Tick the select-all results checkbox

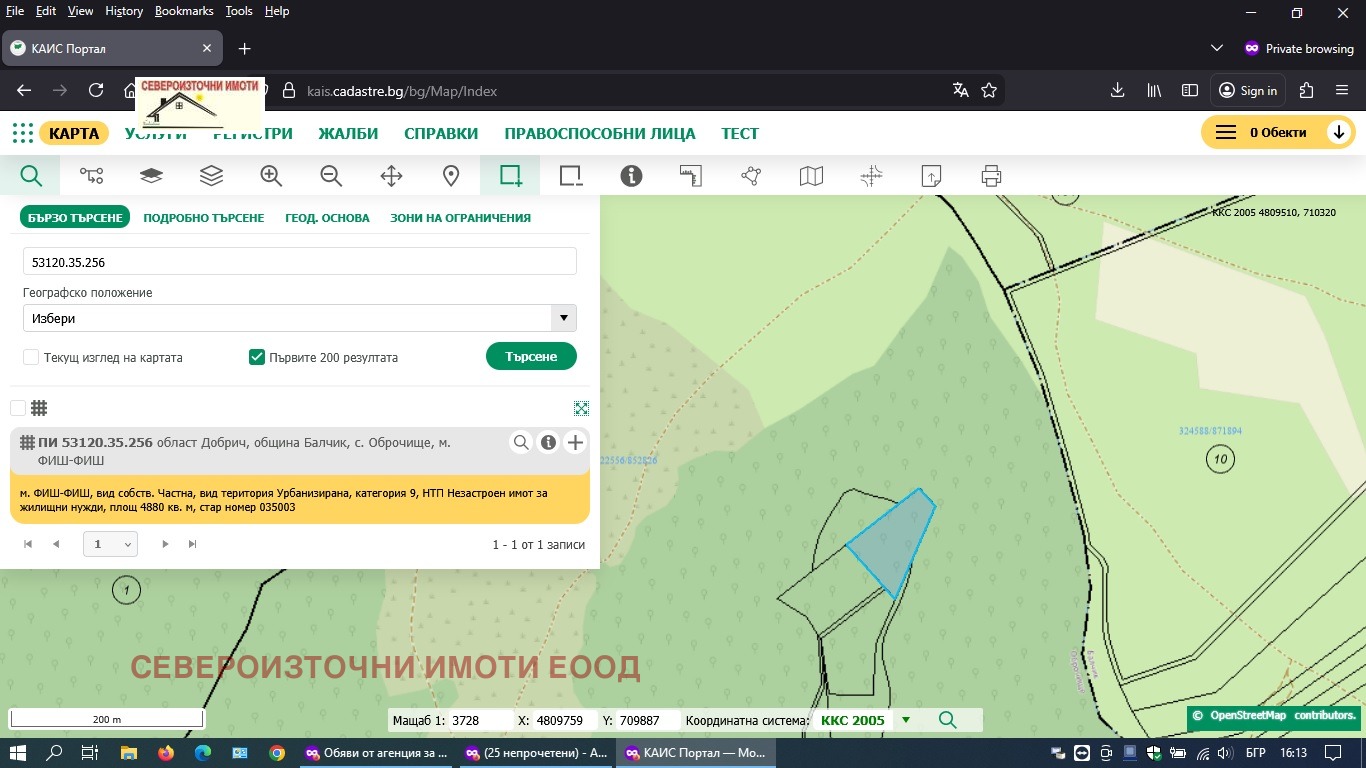(18, 408)
